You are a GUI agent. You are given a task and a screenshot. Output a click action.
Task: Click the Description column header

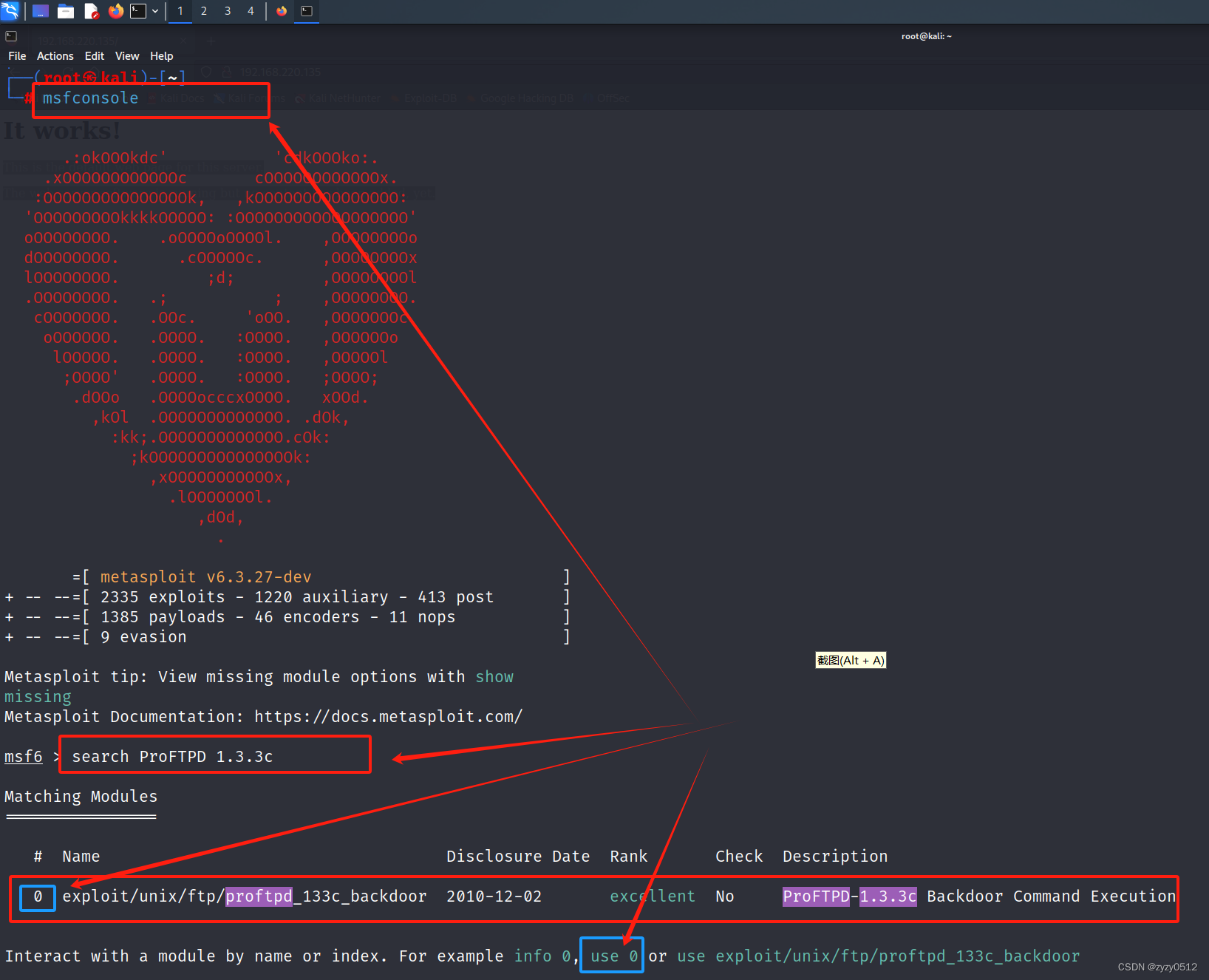835,857
